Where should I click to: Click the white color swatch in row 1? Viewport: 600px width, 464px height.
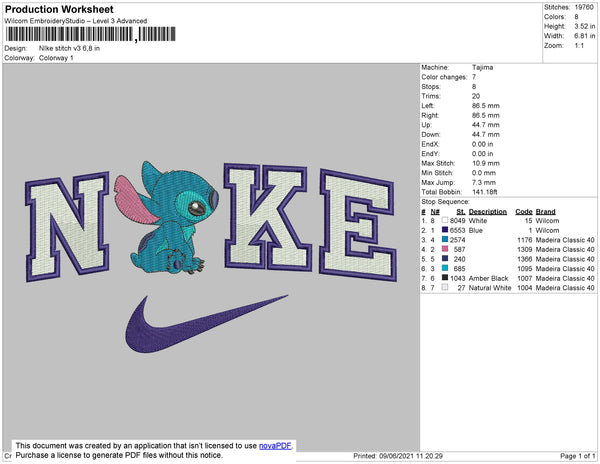click(x=445, y=220)
